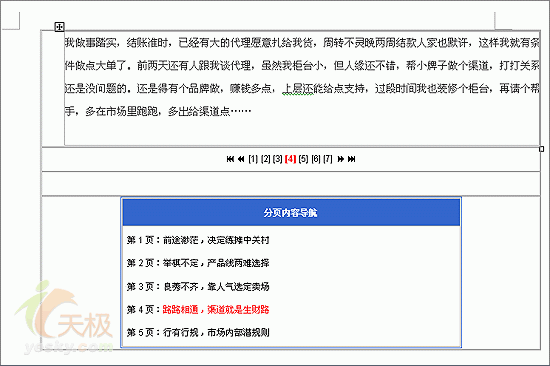Go to next page arrow icon
The width and height of the screenshot is (550, 366).
(341, 159)
